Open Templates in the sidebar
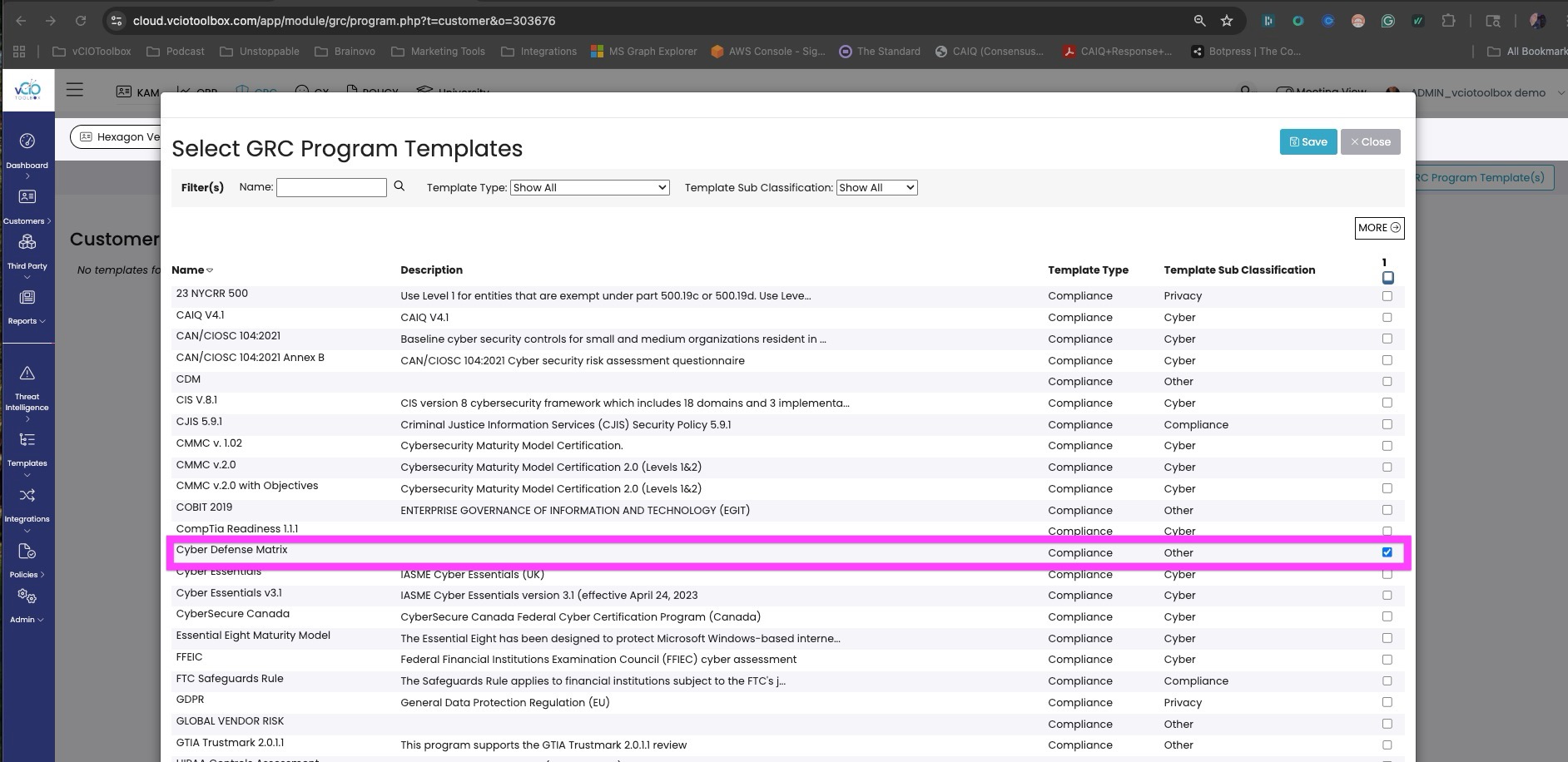Viewport: 1568px width, 762px height. pos(27,453)
